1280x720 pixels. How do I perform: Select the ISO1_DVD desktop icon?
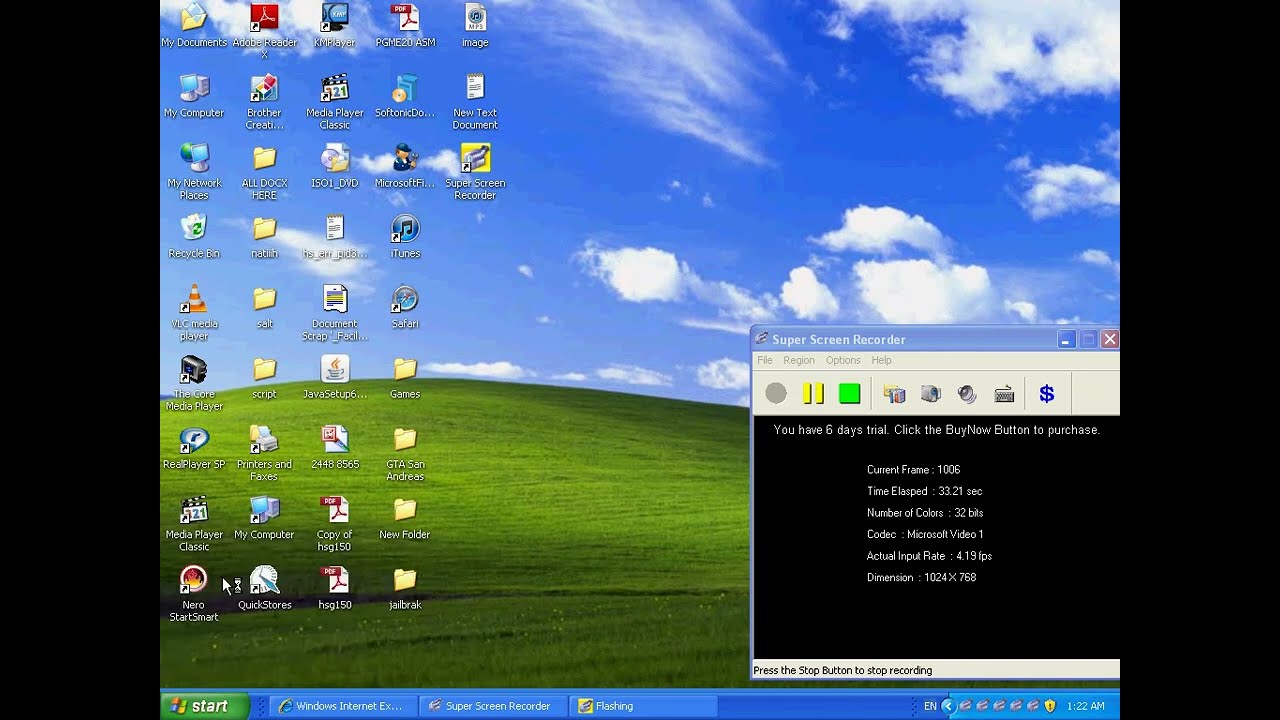click(335, 166)
